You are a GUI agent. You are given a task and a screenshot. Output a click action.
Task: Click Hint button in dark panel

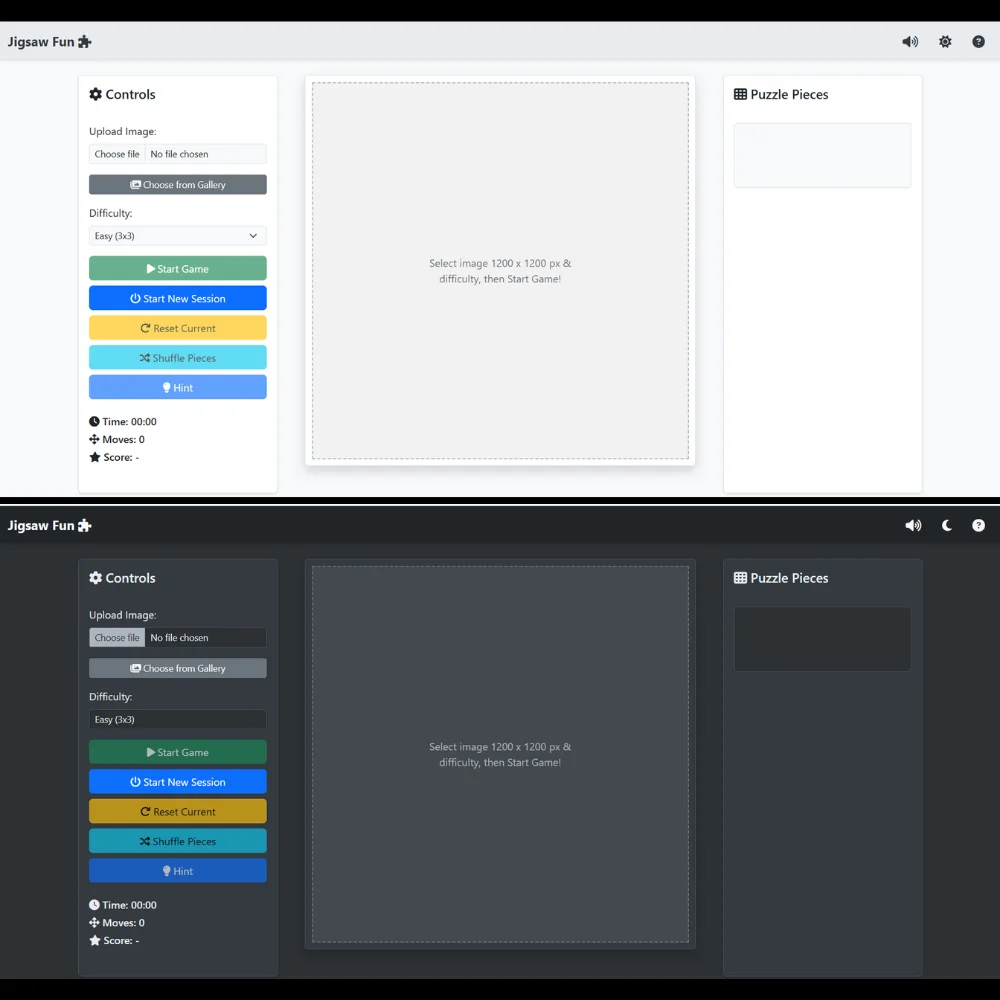[178, 871]
